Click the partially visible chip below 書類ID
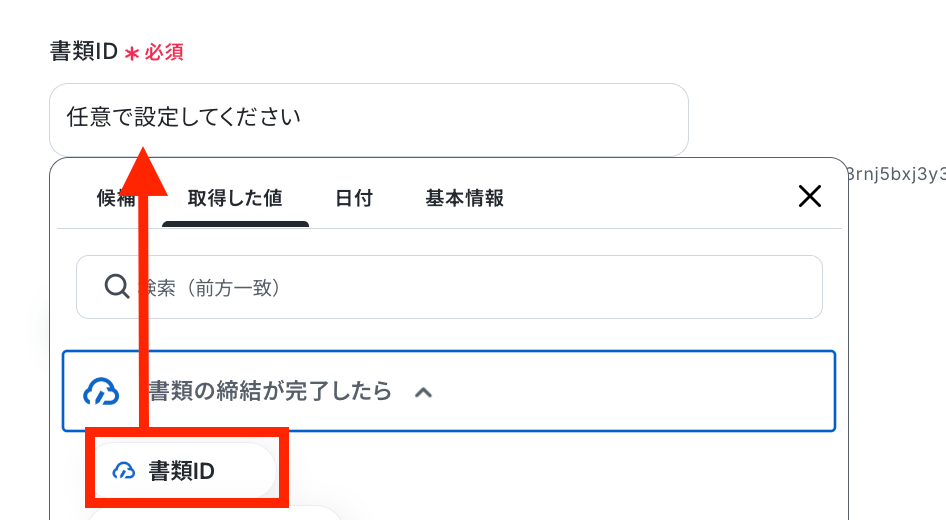This screenshot has width=946, height=520. pyautogui.click(x=214, y=513)
